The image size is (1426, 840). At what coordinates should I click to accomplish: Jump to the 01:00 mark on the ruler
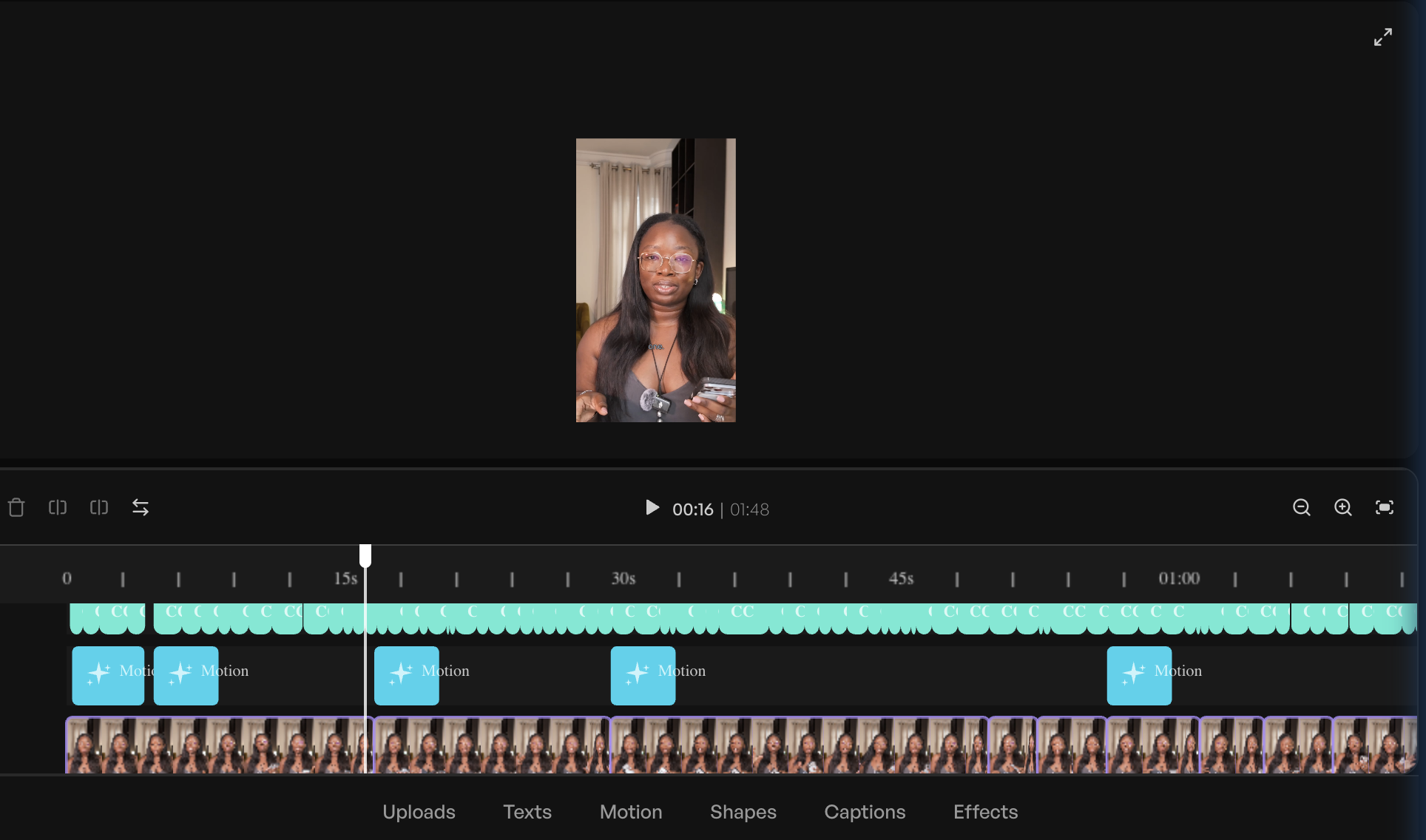[x=1179, y=578]
